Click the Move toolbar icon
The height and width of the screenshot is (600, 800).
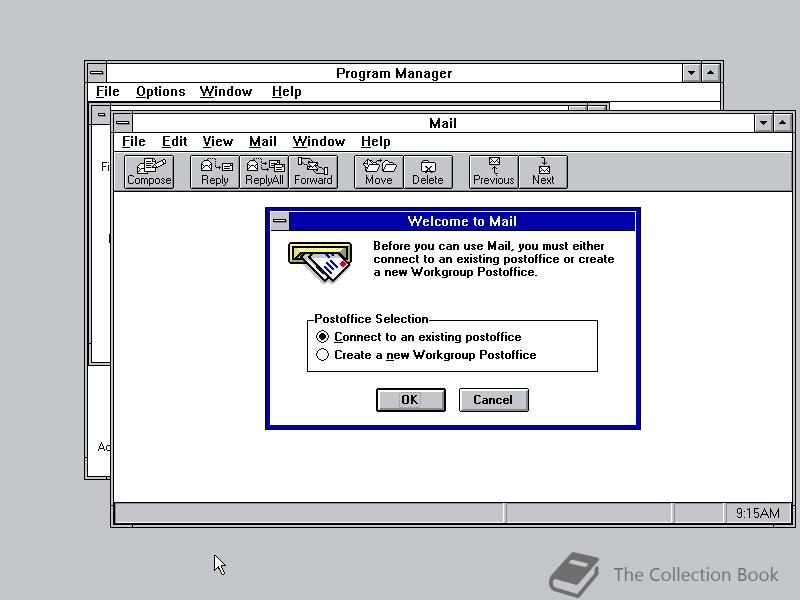pos(379,172)
